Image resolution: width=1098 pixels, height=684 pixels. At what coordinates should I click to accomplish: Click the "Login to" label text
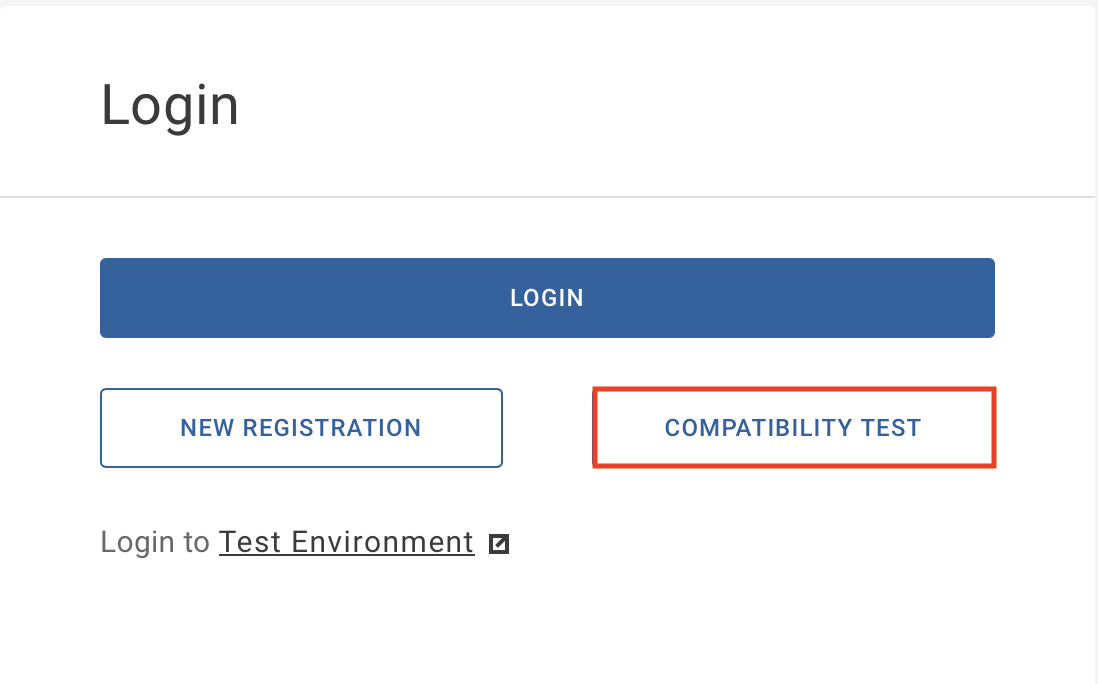(x=155, y=542)
